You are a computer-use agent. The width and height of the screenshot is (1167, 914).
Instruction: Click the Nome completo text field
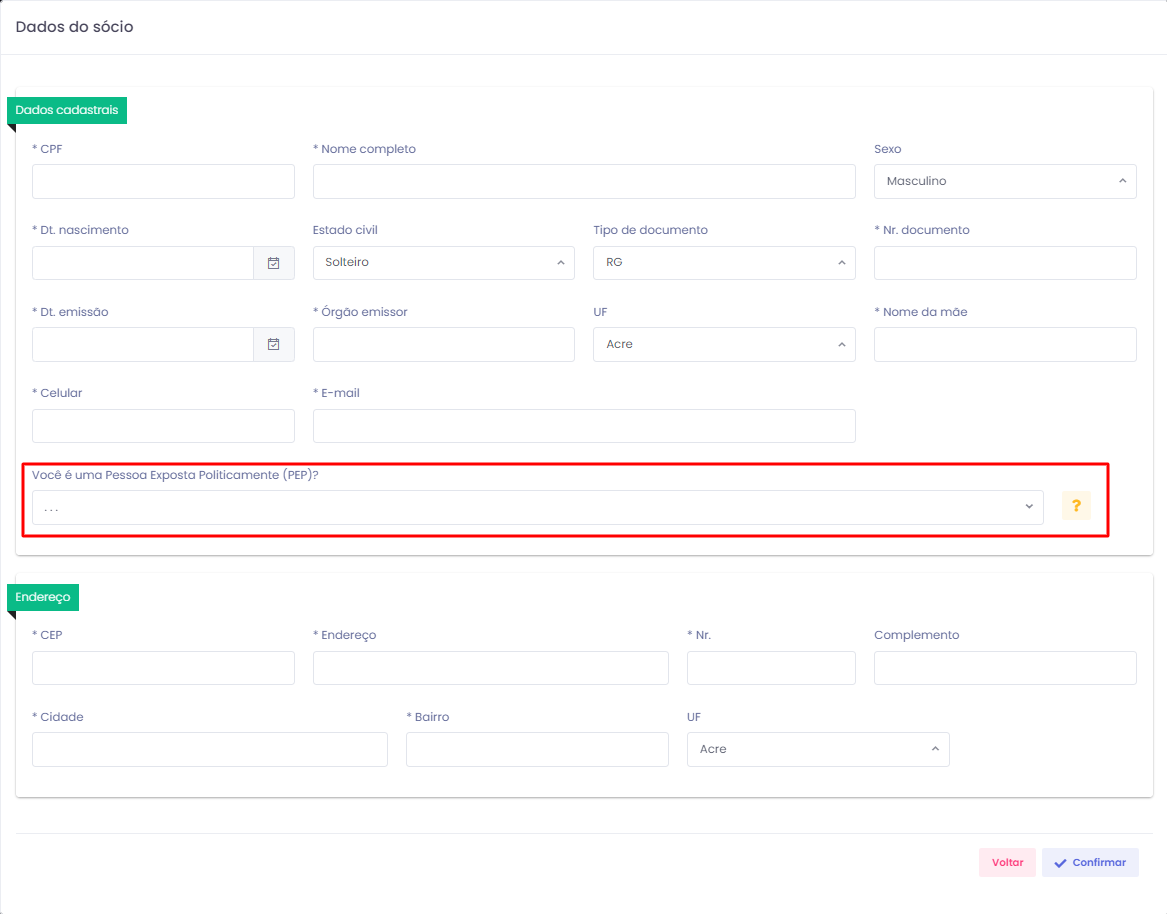[x=584, y=182]
